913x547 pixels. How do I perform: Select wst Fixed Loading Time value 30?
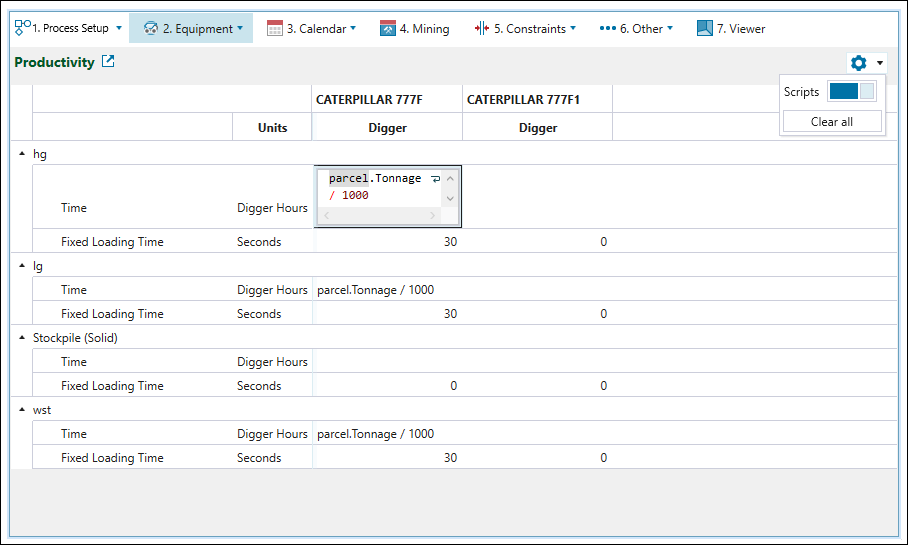387,457
